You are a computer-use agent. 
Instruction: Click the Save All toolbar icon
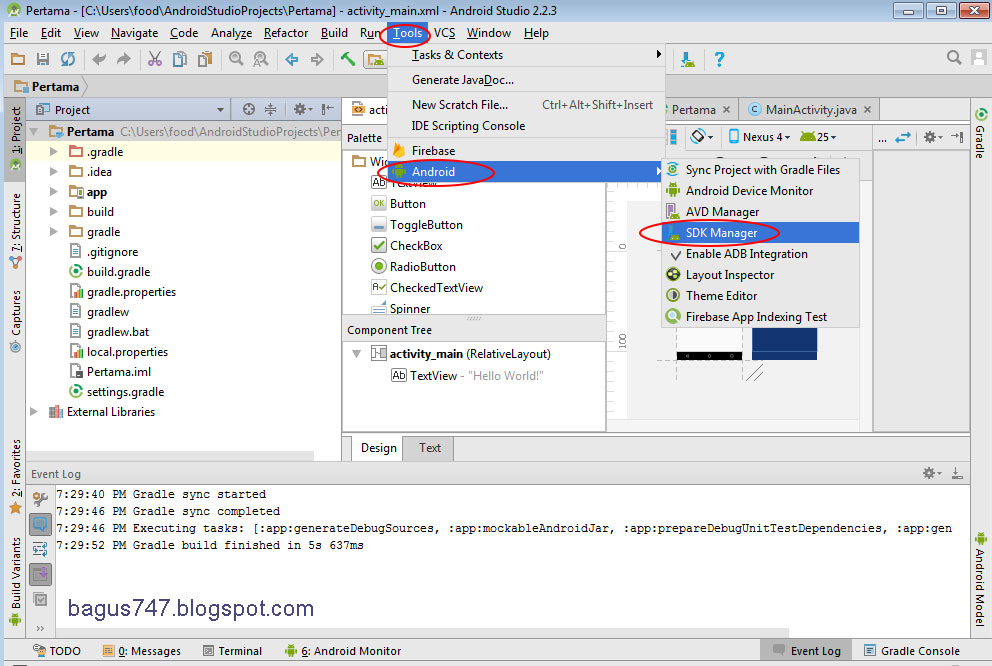coord(42,59)
